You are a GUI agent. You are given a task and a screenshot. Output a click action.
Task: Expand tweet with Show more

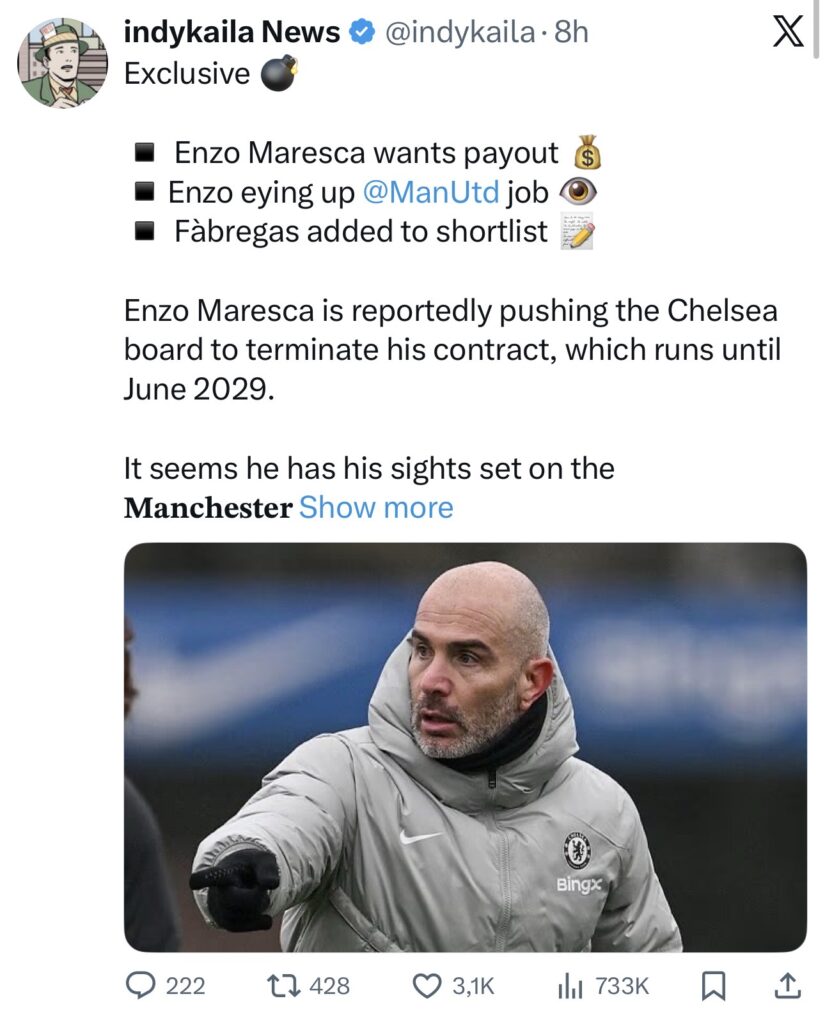click(376, 507)
